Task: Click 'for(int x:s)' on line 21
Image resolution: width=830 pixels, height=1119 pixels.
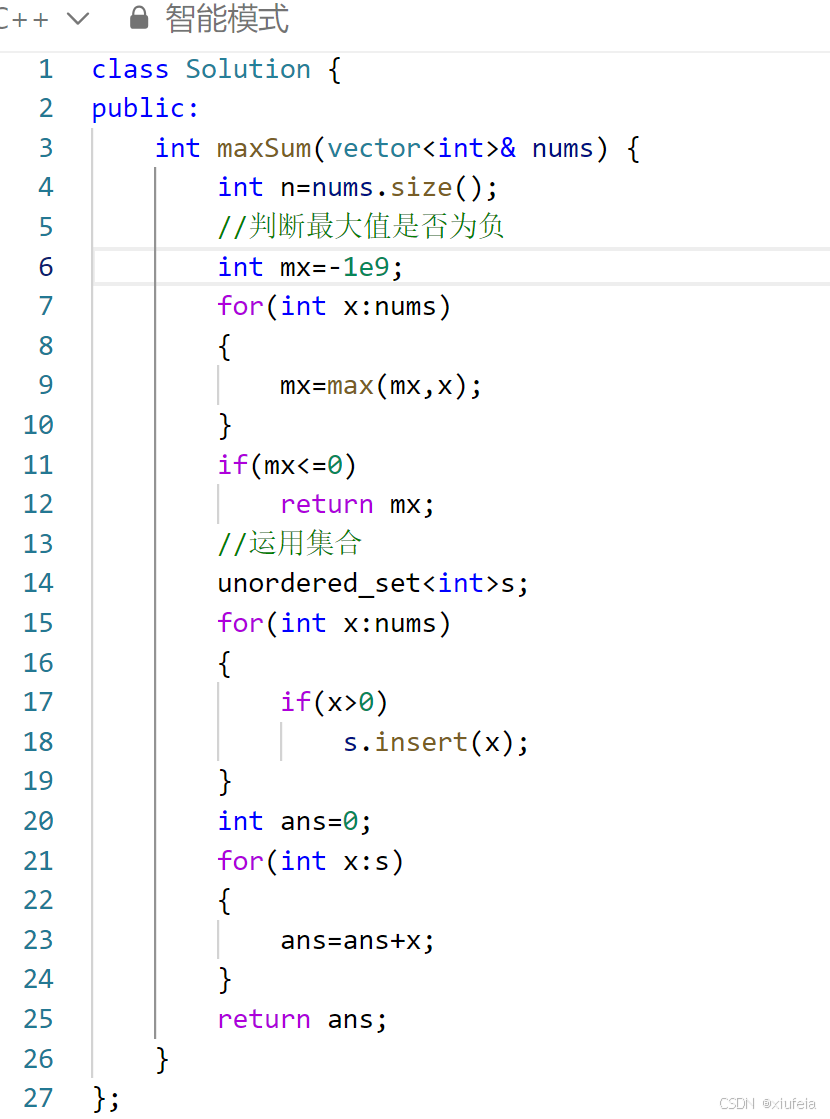Action: coord(310,861)
